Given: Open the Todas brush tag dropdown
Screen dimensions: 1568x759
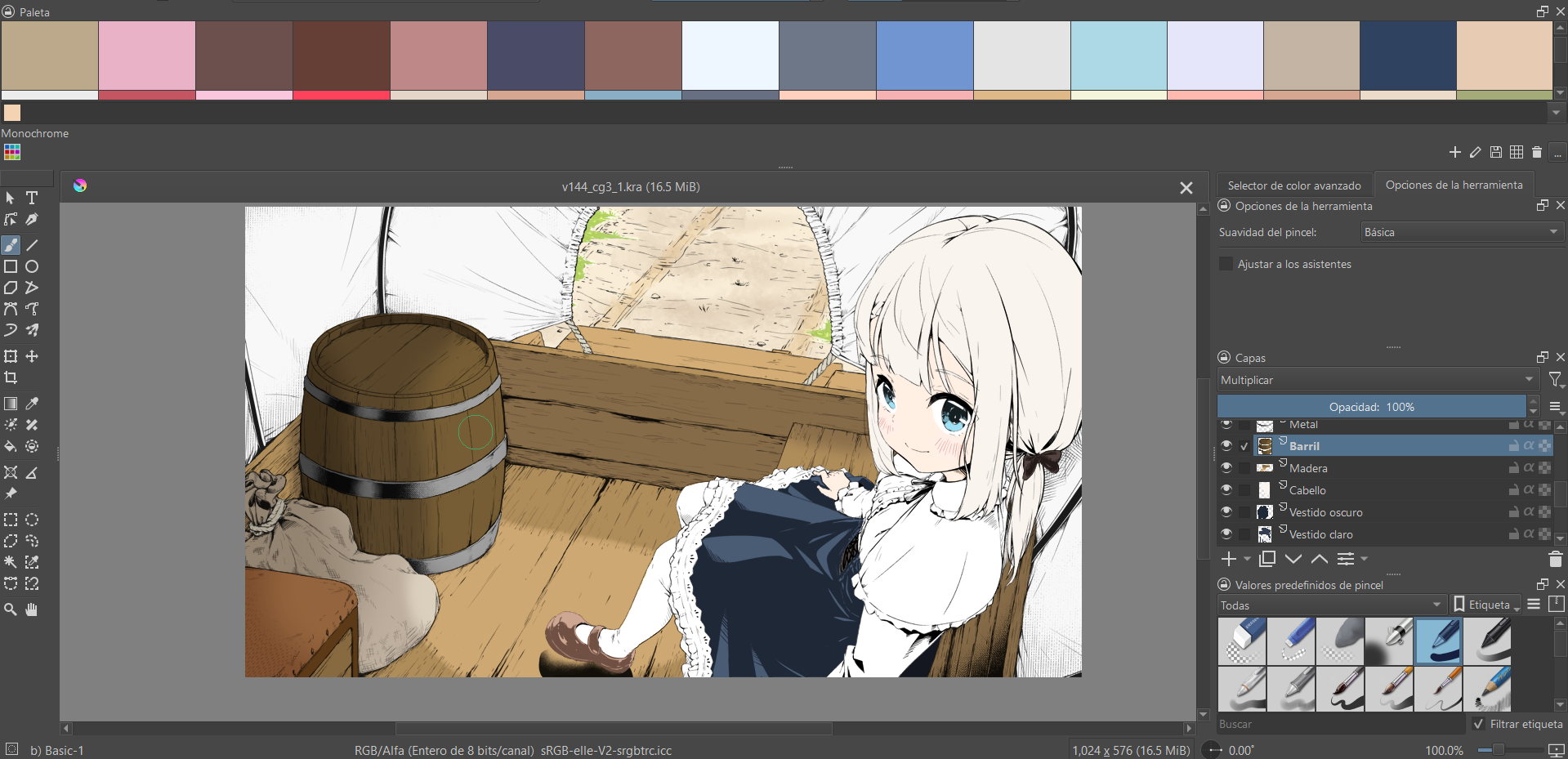Looking at the screenshot, I should (x=1331, y=605).
